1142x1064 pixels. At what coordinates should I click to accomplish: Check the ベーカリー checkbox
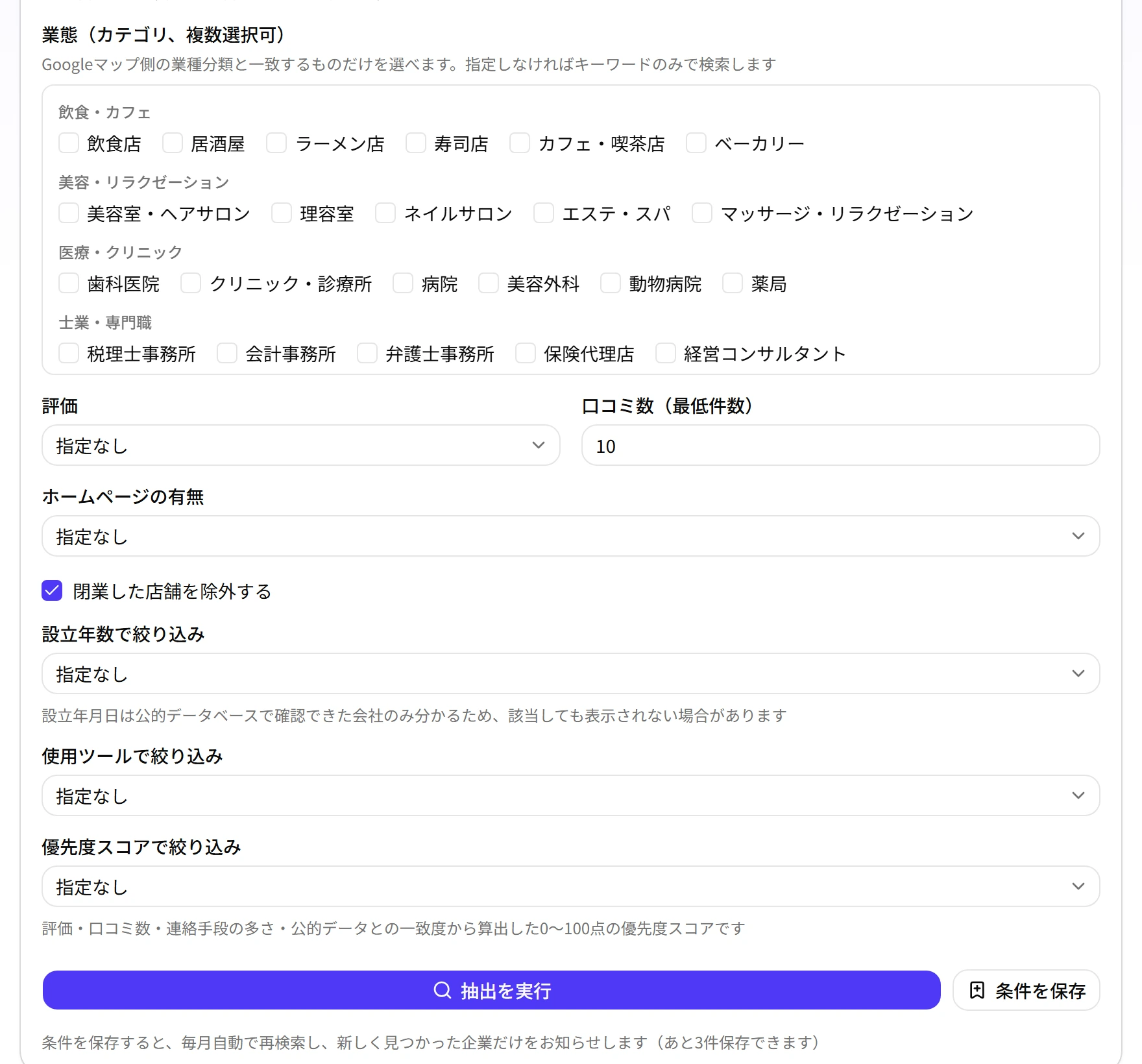pos(696,143)
